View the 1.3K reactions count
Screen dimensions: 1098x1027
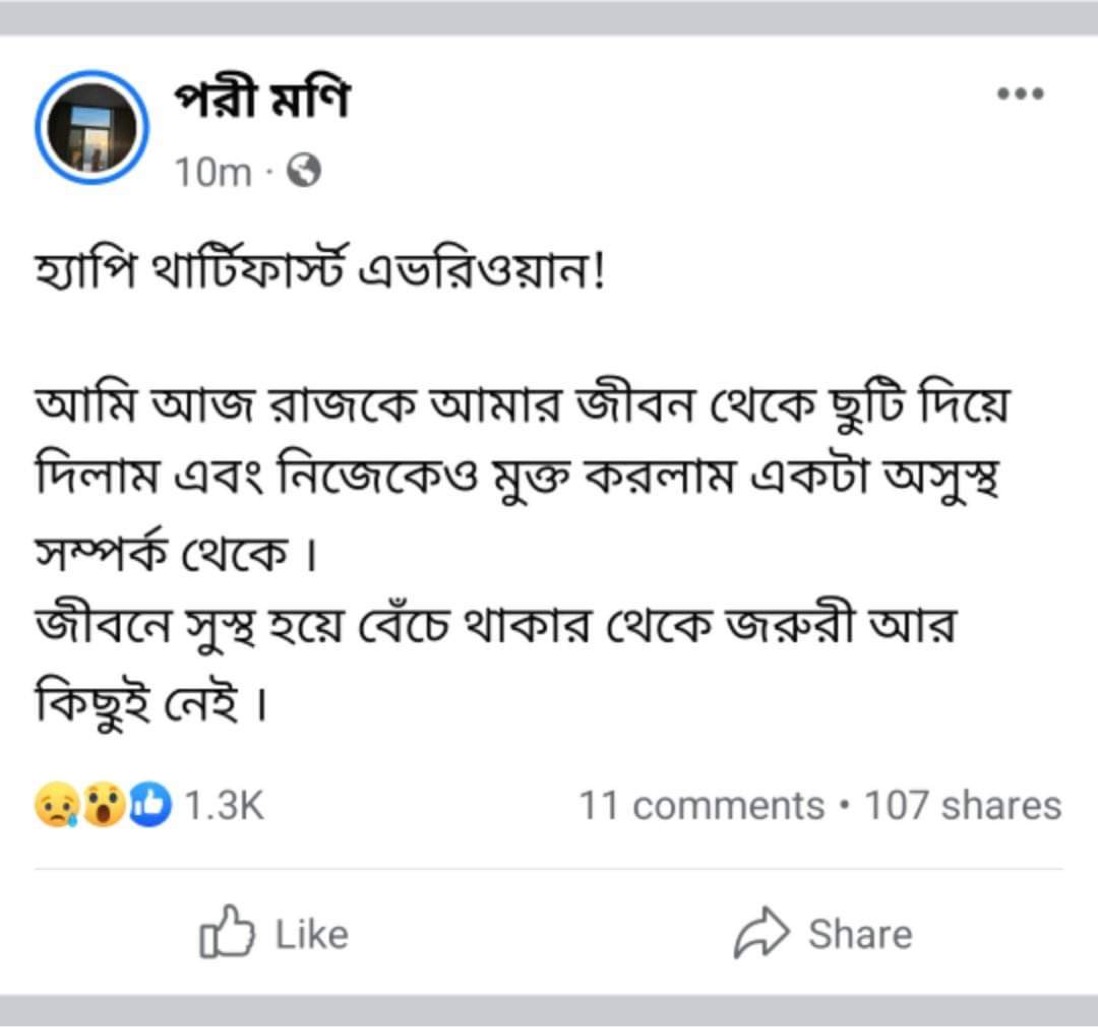click(x=224, y=805)
